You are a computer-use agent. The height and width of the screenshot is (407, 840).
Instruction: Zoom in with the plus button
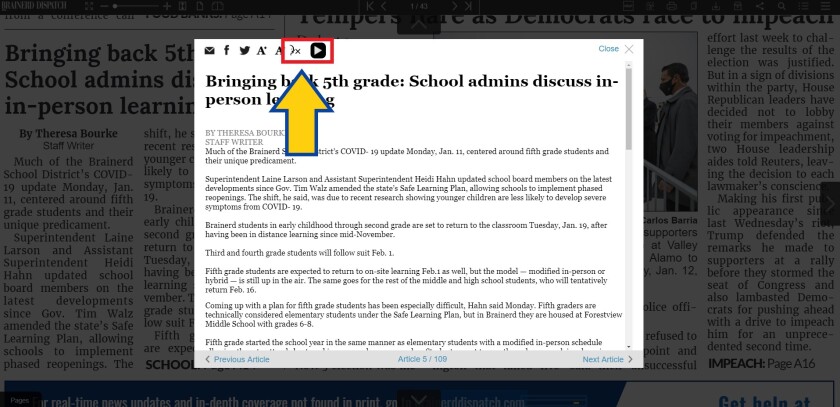pyautogui.click(x=167, y=6)
